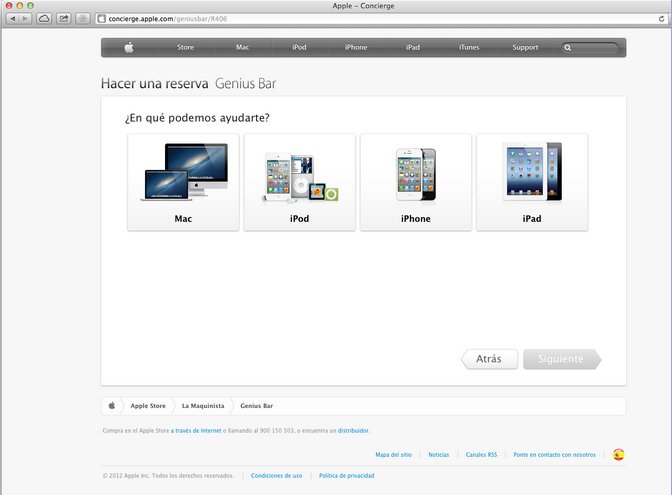Open Política de privacidad link
Image resolution: width=672 pixels, height=495 pixels.
pyautogui.click(x=346, y=476)
